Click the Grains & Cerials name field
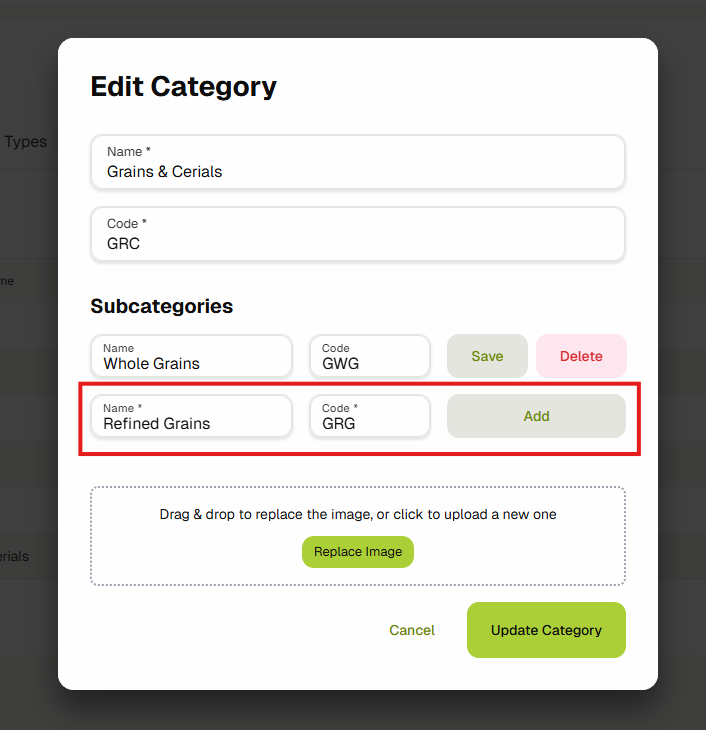706x730 pixels. [357, 171]
